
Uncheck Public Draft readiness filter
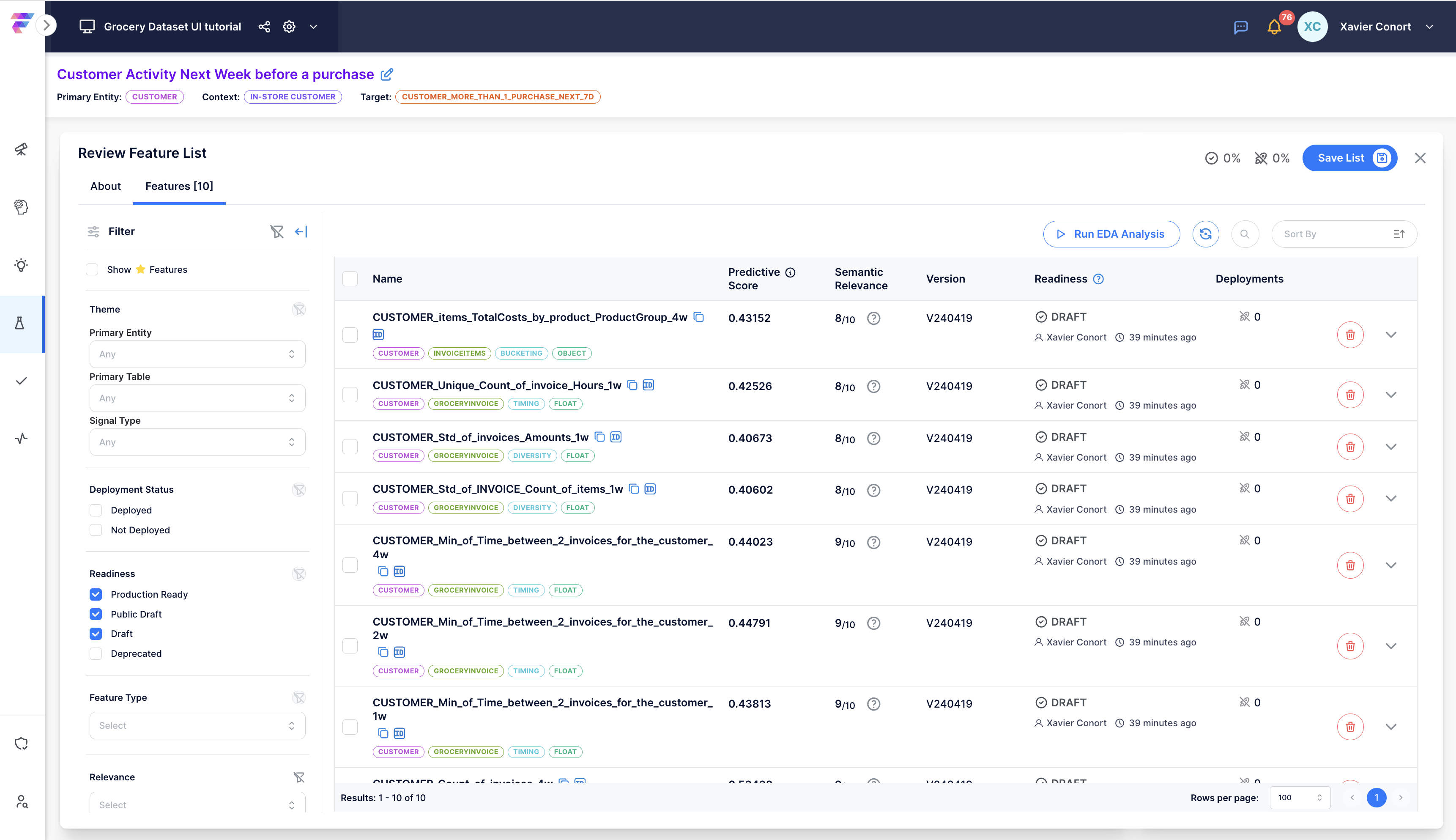coord(96,615)
